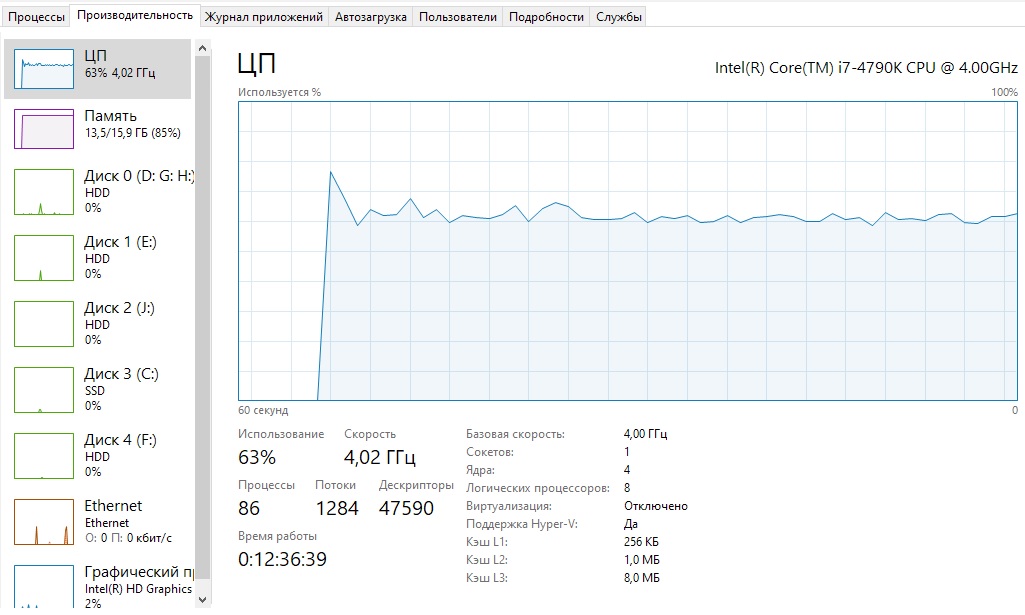Screen dimensions: 1025x615
Task: Click the processes count 86
Action: click(x=249, y=508)
